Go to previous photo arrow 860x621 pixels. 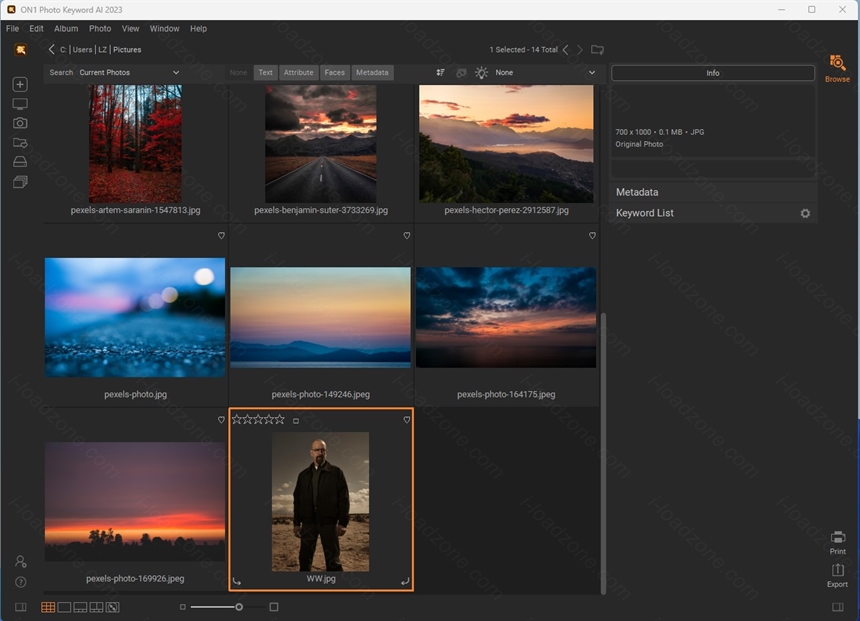[565, 49]
